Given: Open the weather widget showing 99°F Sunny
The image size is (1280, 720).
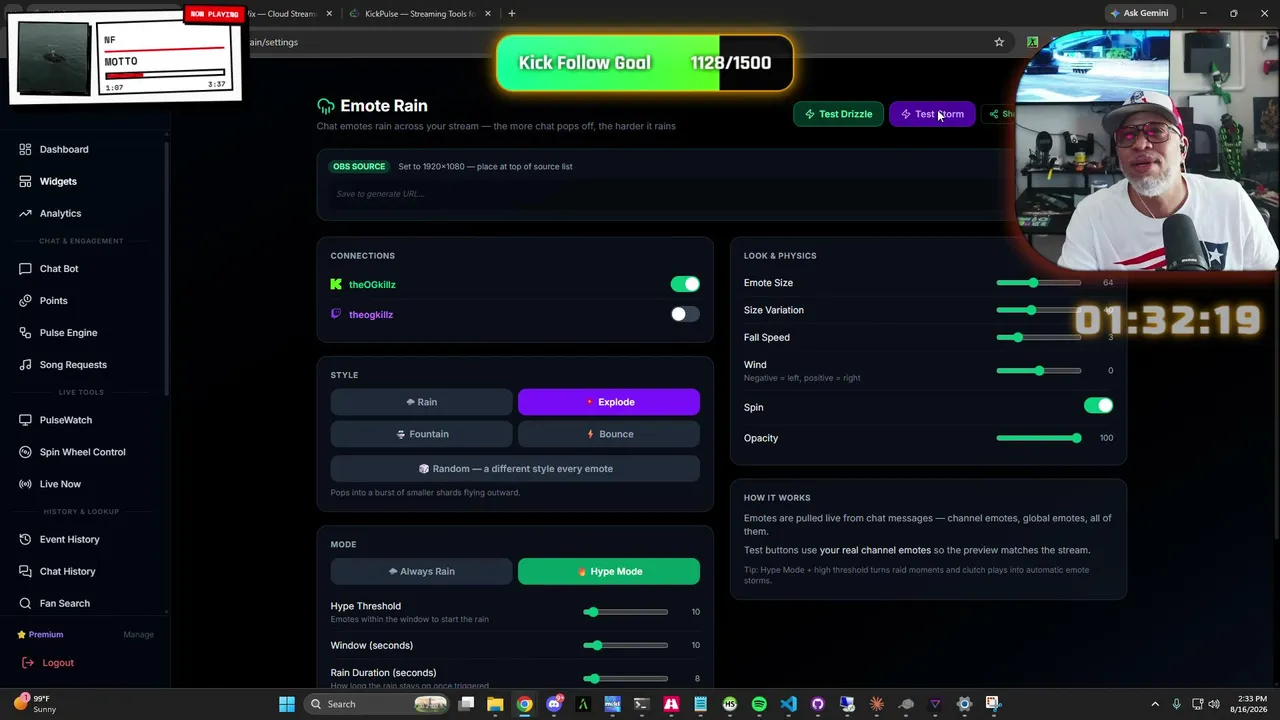Looking at the screenshot, I should tap(35, 704).
